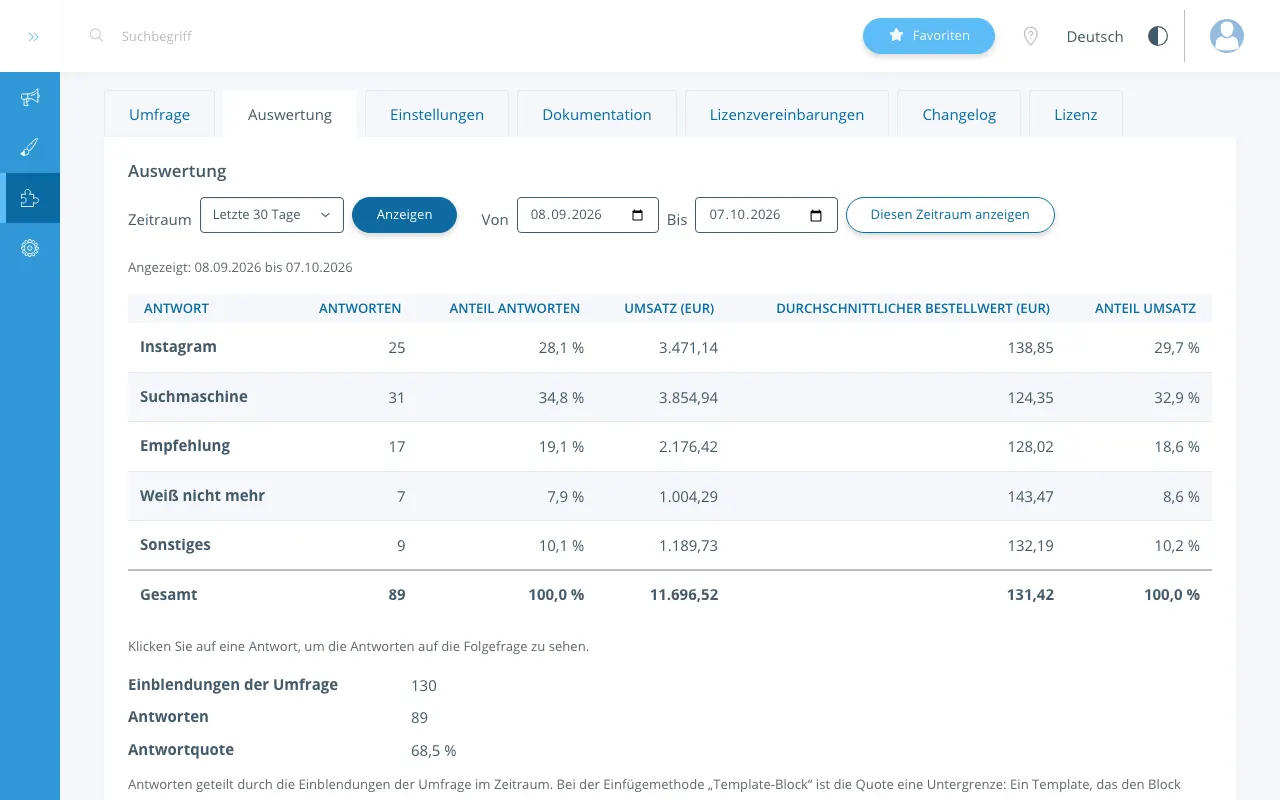The height and width of the screenshot is (800, 1280).
Task: Go to the Lizenzvereinbarungen tab
Action: 787,114
